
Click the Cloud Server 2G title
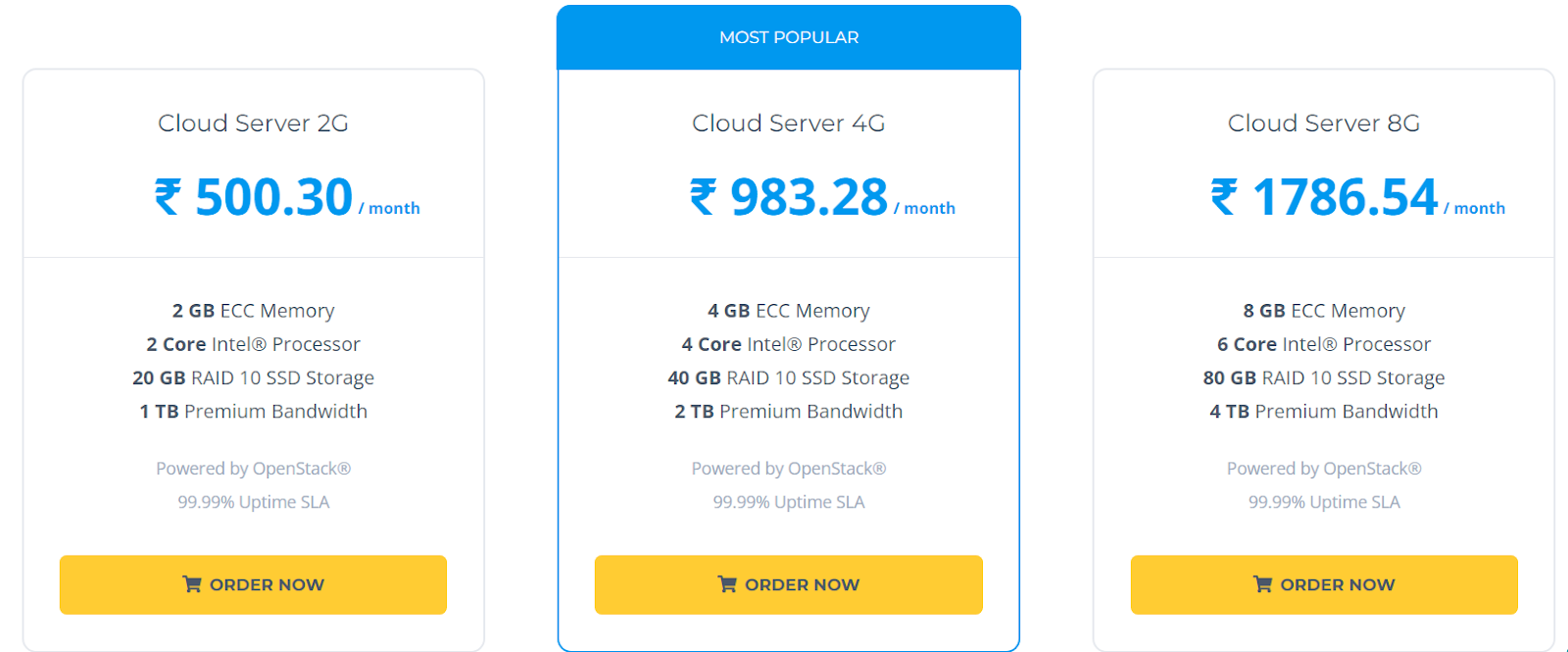[253, 124]
